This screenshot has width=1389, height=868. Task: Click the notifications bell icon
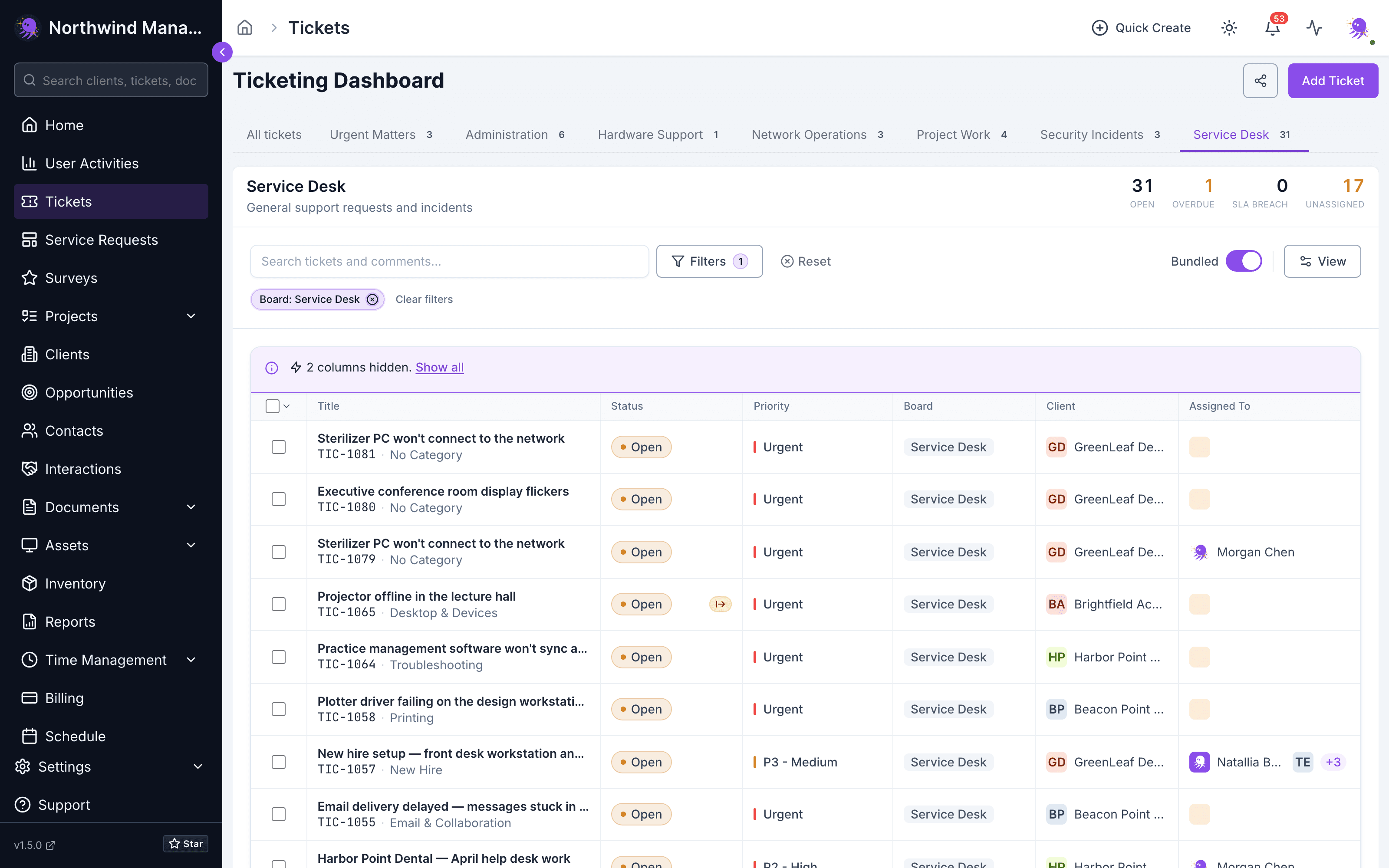(x=1273, y=27)
